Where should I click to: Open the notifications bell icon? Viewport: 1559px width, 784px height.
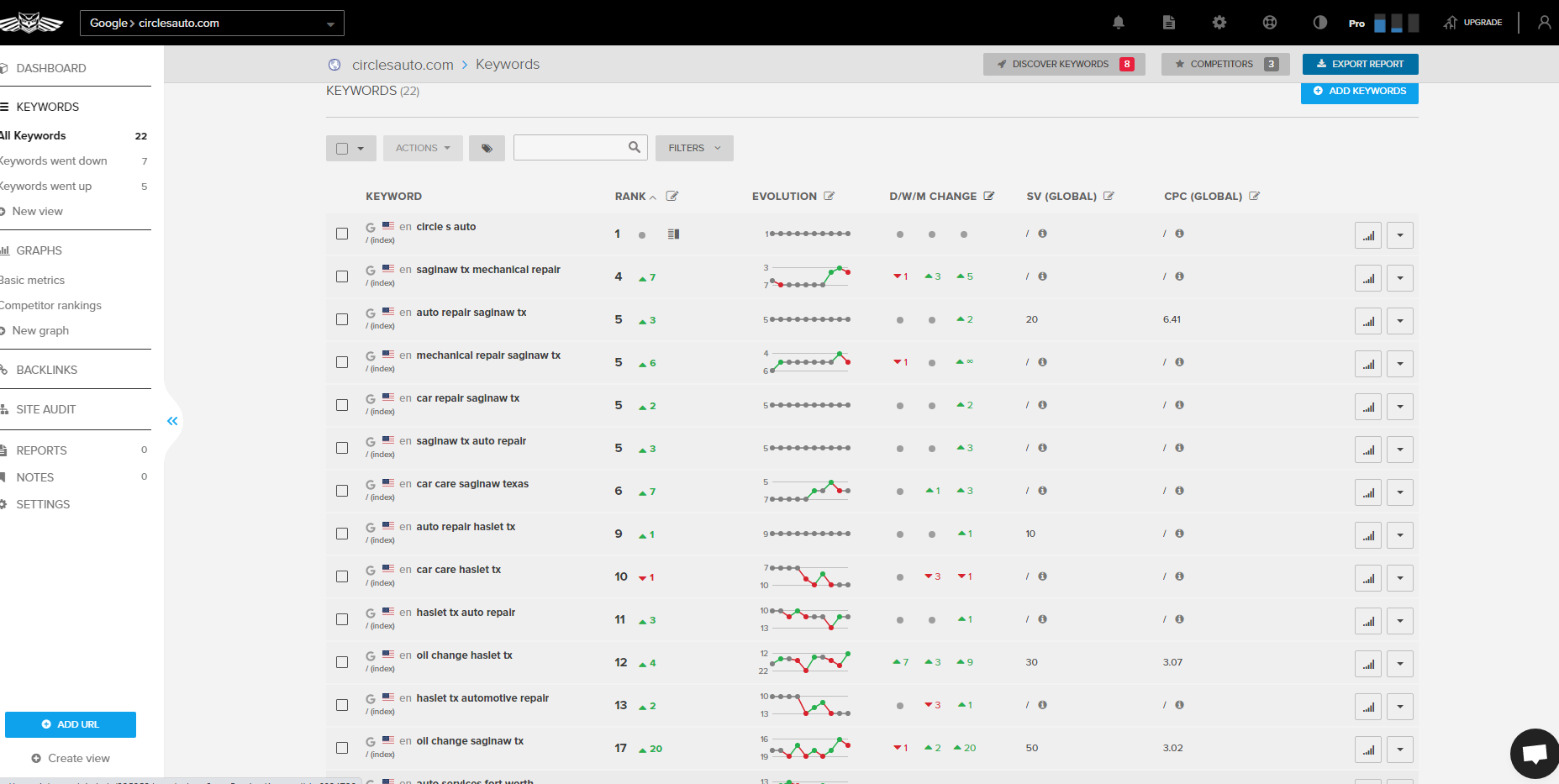pos(1119,23)
